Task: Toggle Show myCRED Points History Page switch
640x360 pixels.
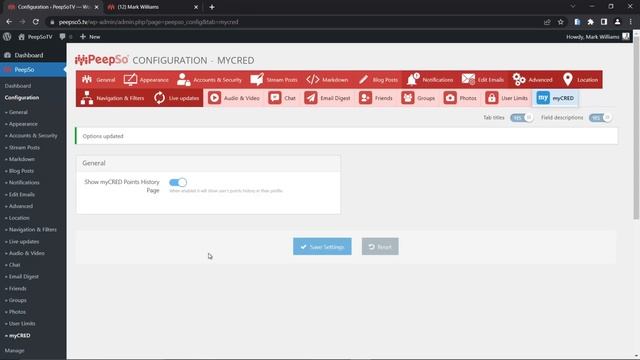Action: pos(178,182)
